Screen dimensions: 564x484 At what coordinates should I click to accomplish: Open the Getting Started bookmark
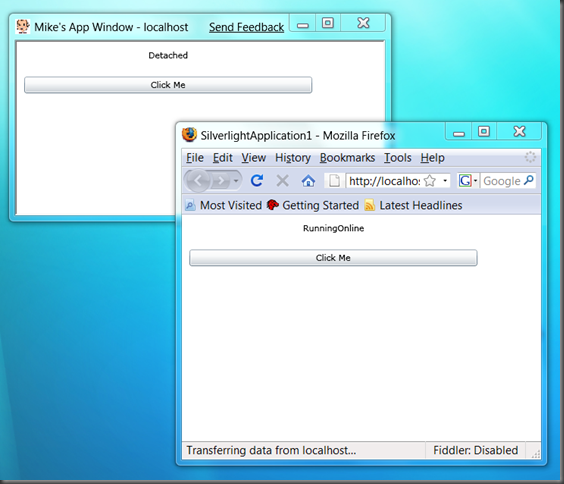click(313, 205)
